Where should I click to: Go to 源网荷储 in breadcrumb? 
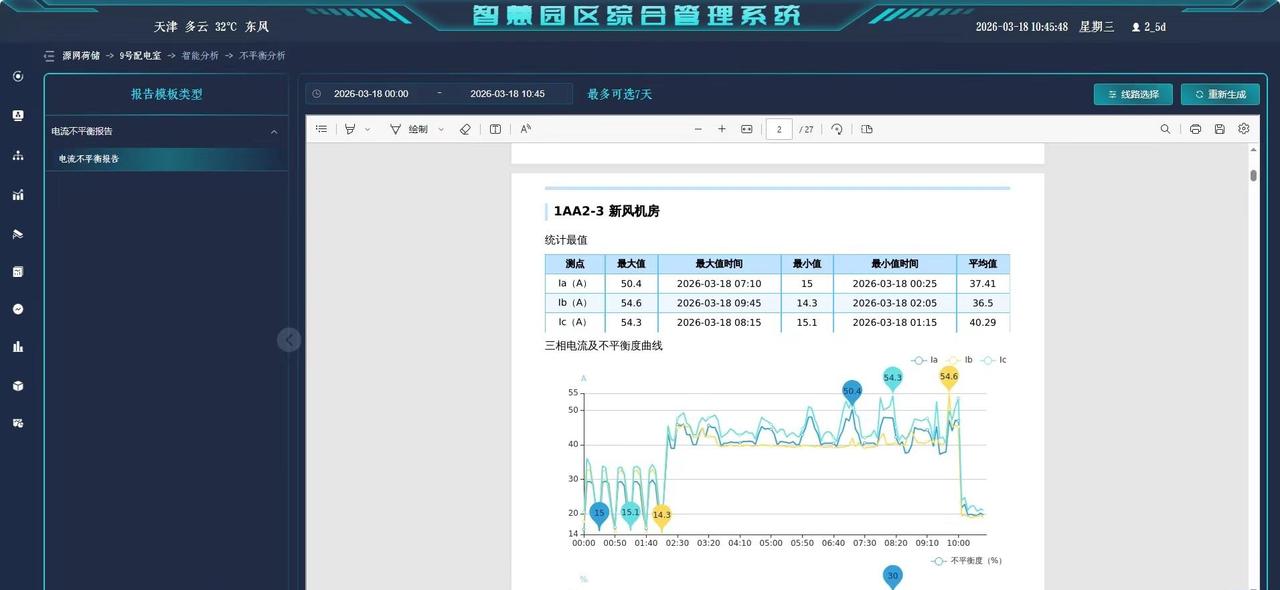pos(81,56)
